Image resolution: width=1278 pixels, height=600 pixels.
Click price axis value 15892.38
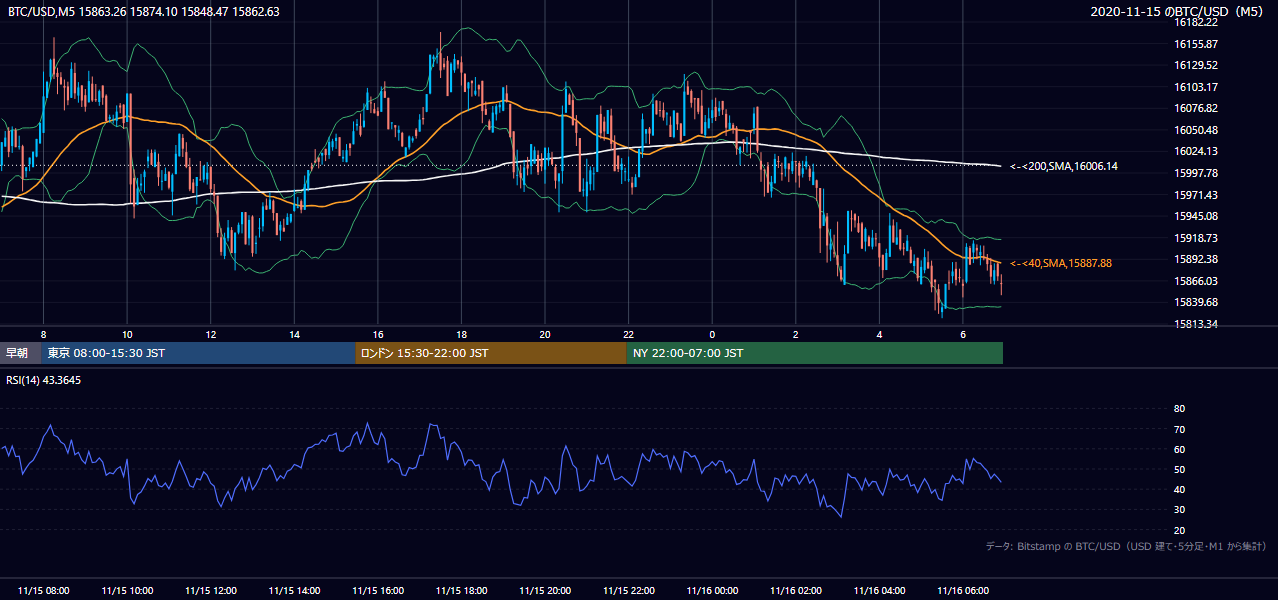(1195, 259)
